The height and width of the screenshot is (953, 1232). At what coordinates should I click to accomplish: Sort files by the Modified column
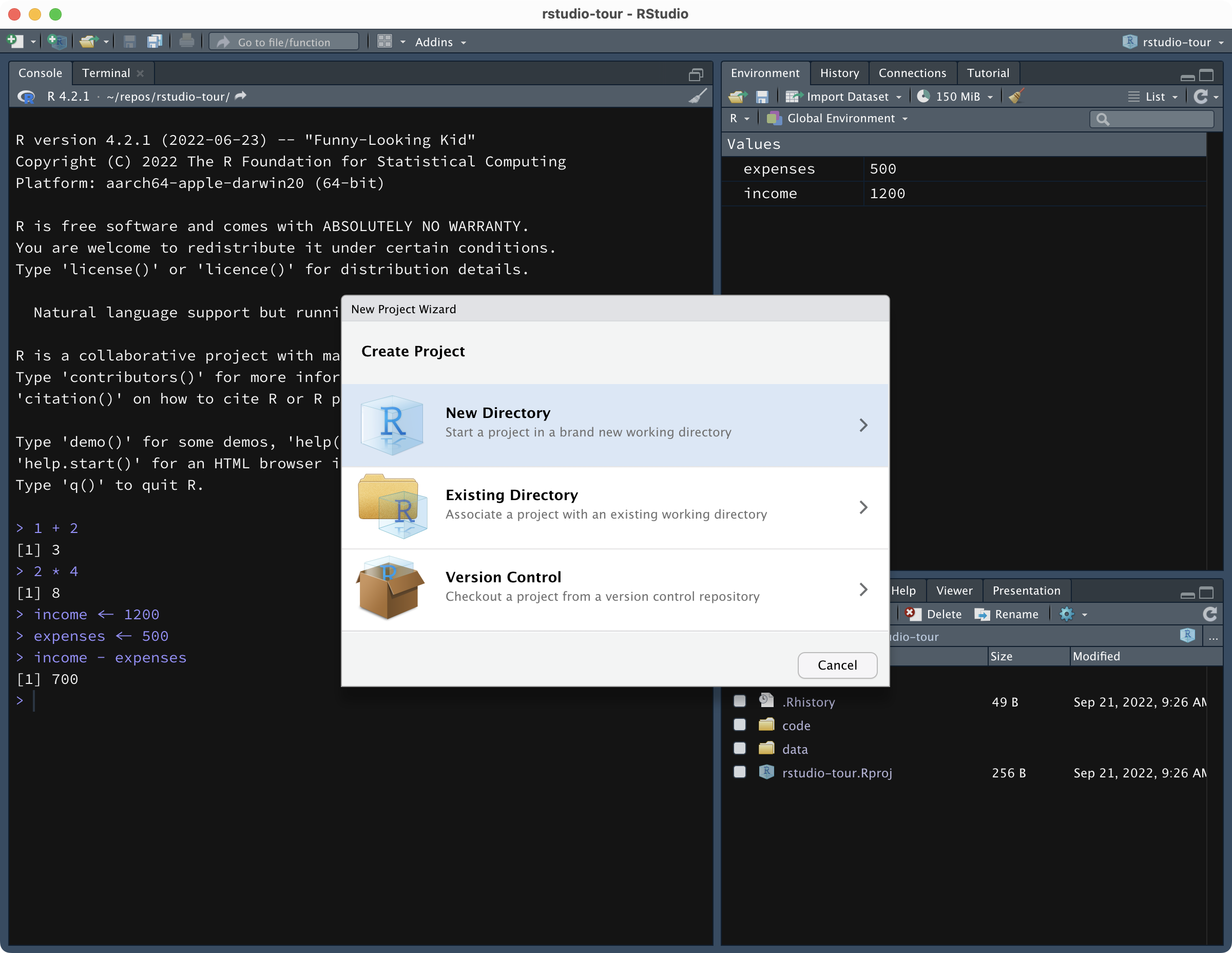pyautogui.click(x=1145, y=657)
